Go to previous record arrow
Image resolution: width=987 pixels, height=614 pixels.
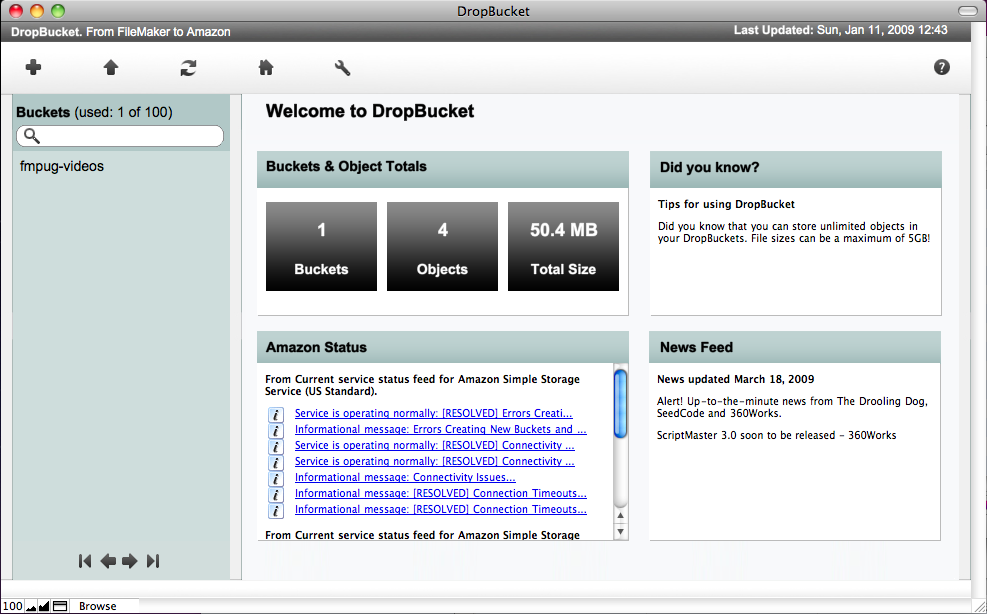(x=108, y=561)
